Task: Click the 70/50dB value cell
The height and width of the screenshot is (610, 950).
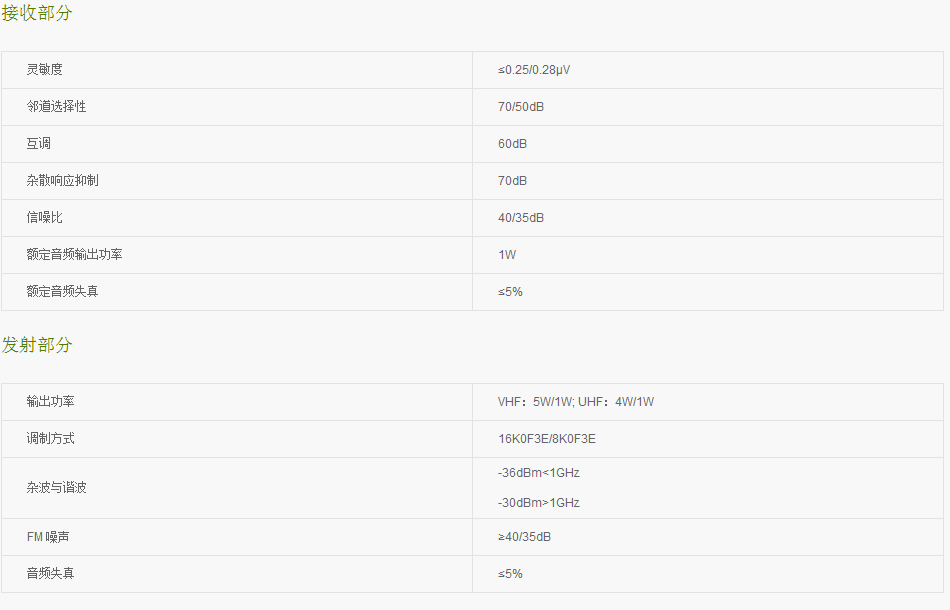Action: [x=521, y=107]
